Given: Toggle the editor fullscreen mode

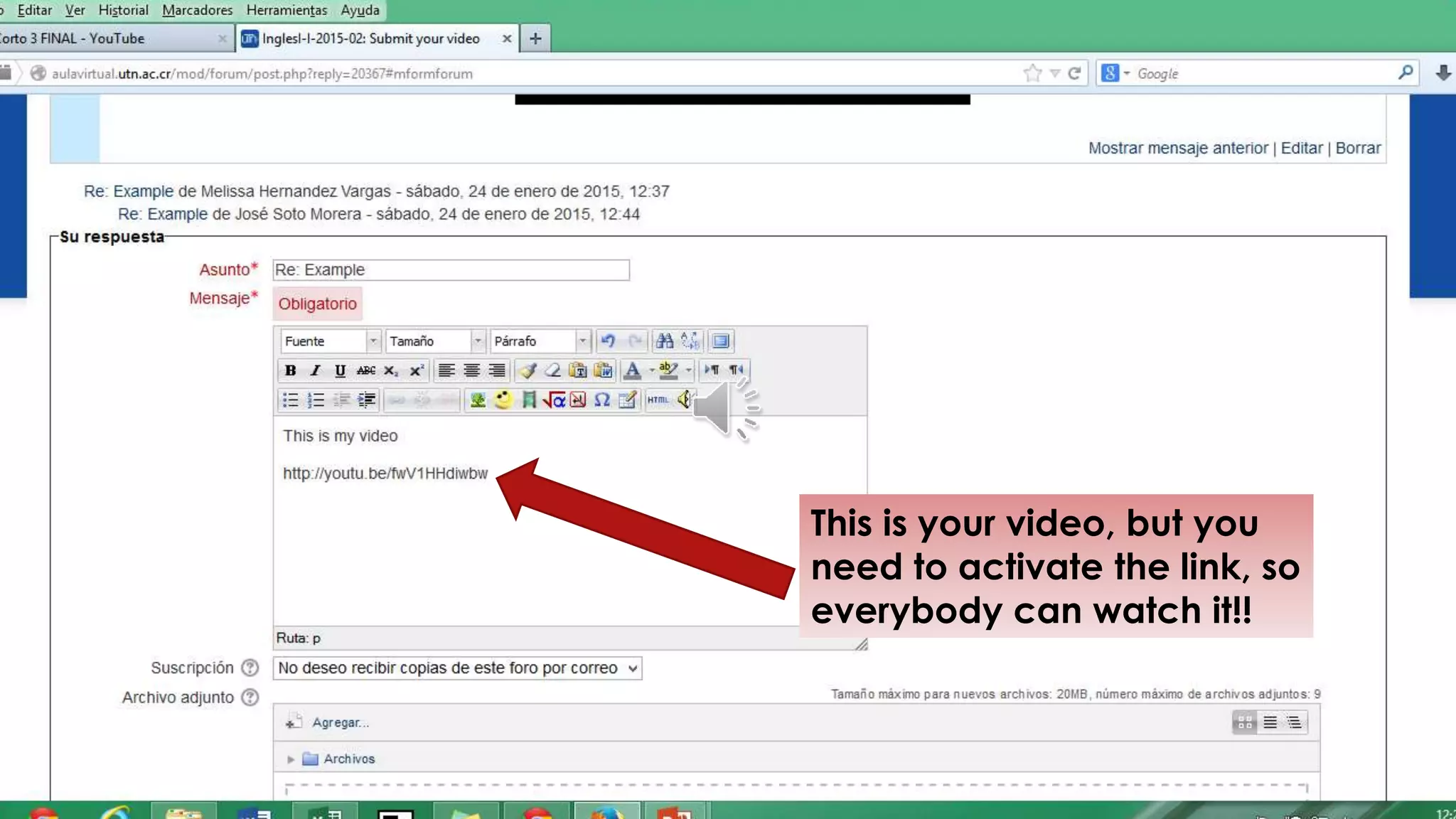Looking at the screenshot, I should click(721, 341).
